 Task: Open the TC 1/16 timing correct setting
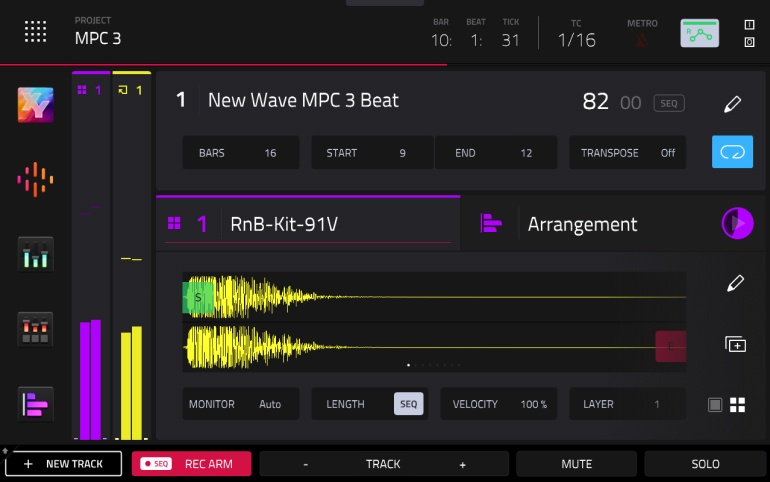pos(576,39)
